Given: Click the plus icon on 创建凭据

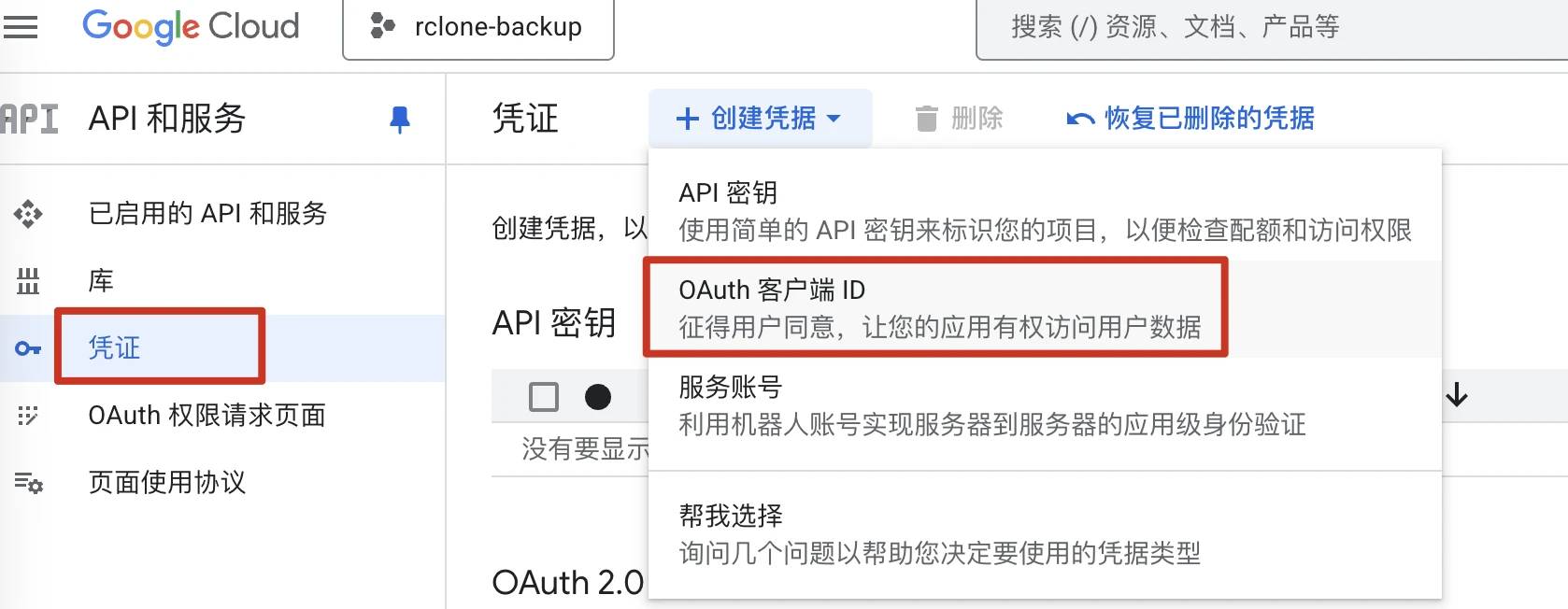Looking at the screenshot, I should 688,119.
